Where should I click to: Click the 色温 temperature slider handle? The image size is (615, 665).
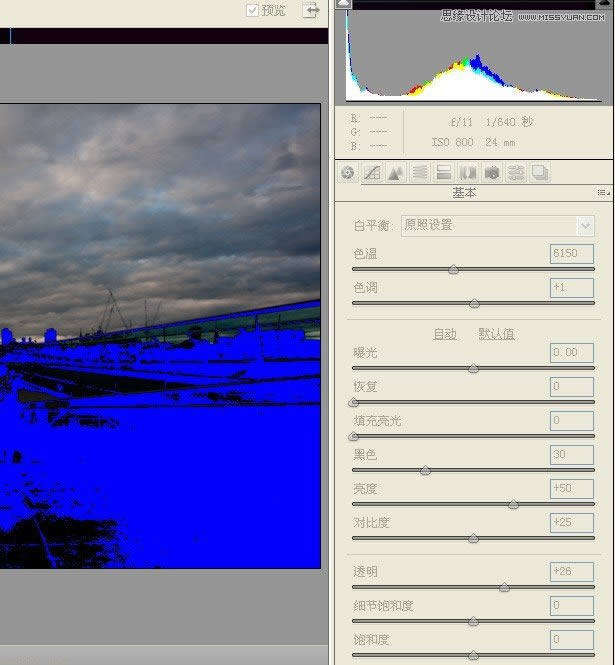(x=454, y=269)
